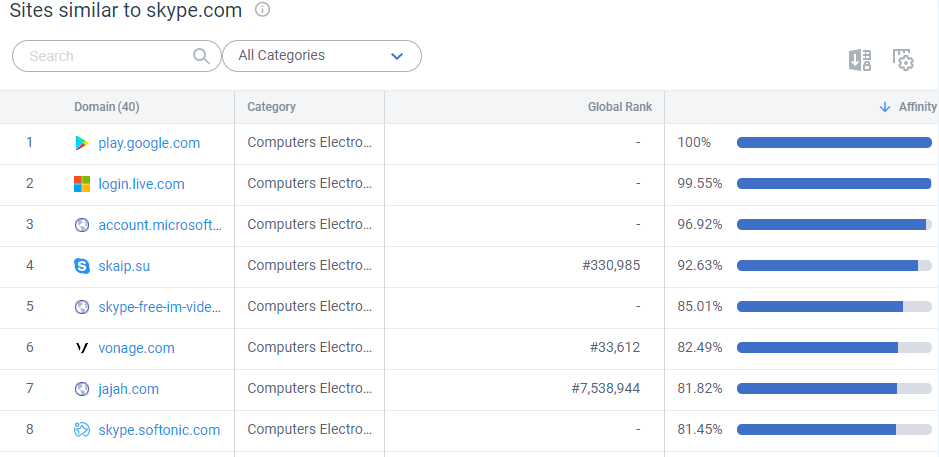The height and width of the screenshot is (457, 939).
Task: Open the play.google.com link
Action: pyautogui.click(x=149, y=143)
